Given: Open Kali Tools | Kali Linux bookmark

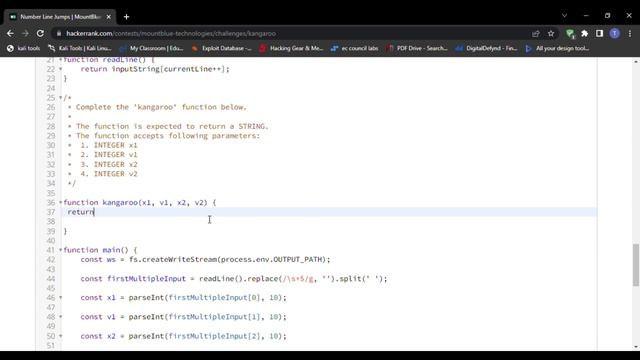Looking at the screenshot, I should (80, 48).
